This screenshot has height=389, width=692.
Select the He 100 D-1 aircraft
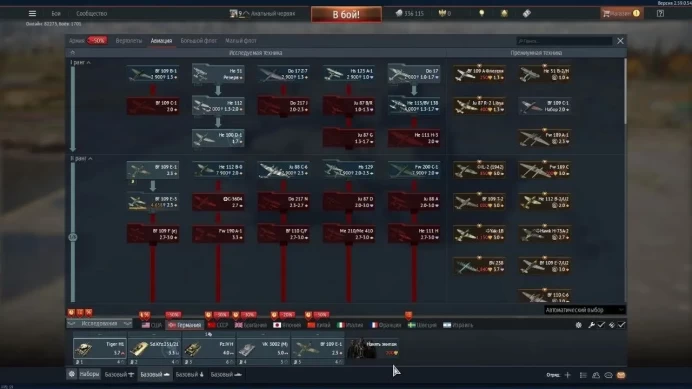[218, 138]
